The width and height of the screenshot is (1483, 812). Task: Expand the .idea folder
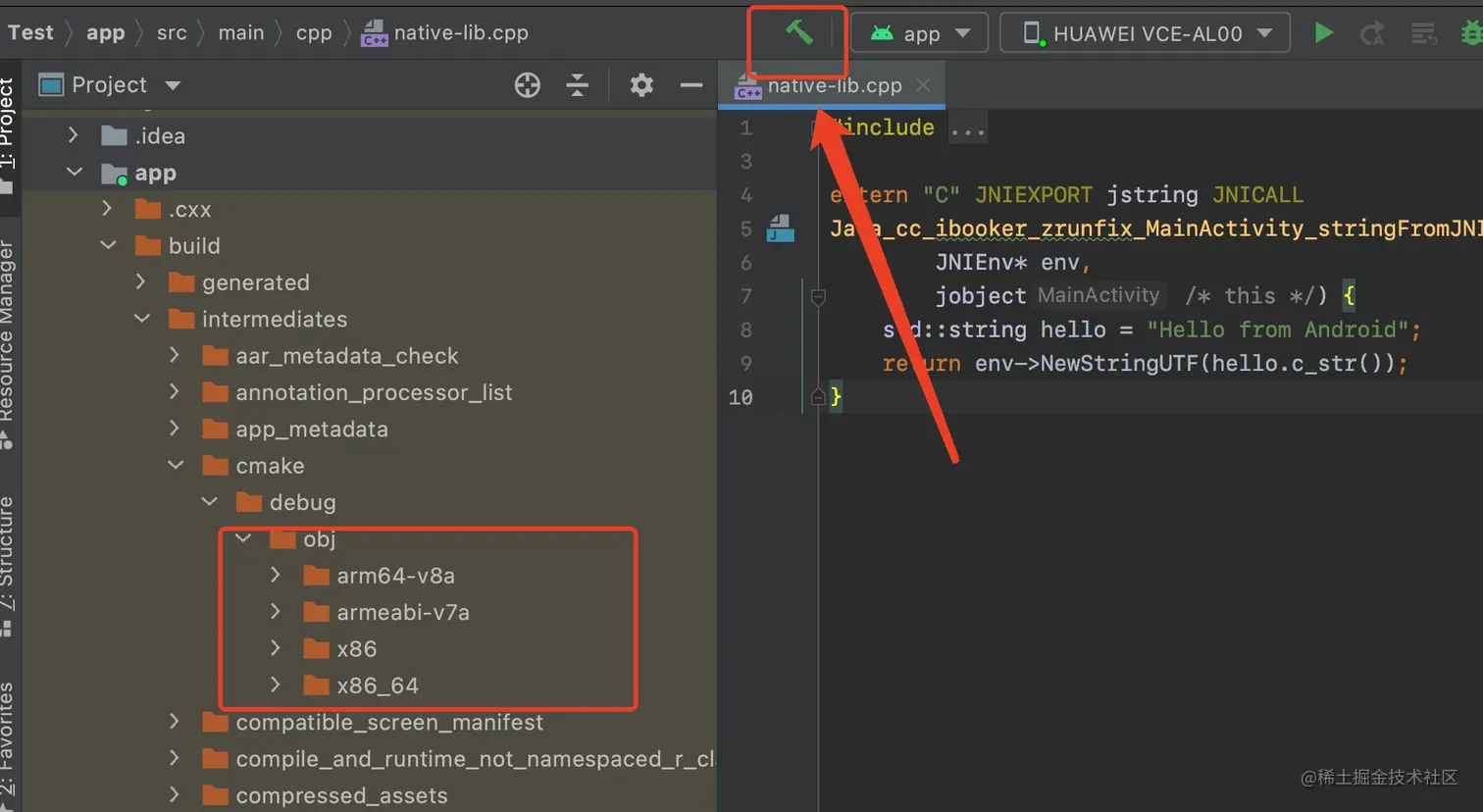tap(73, 135)
